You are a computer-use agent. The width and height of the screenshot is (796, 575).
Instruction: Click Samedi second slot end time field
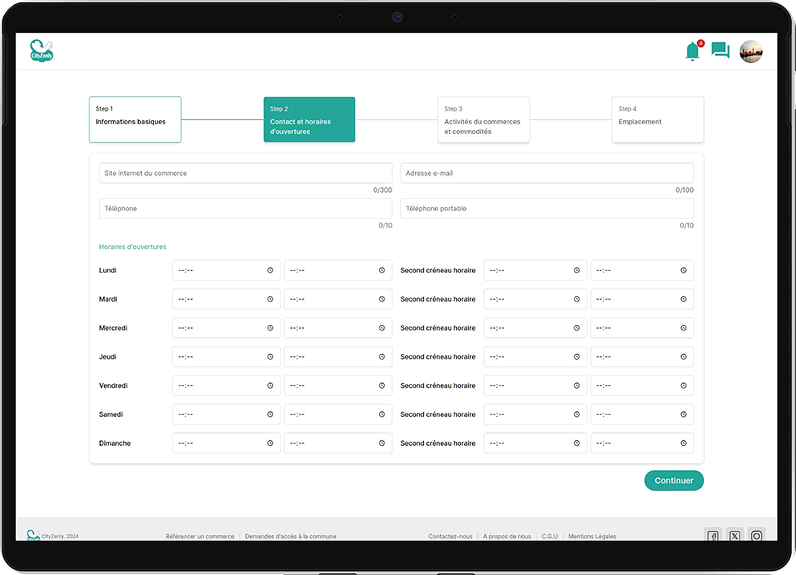click(642, 415)
